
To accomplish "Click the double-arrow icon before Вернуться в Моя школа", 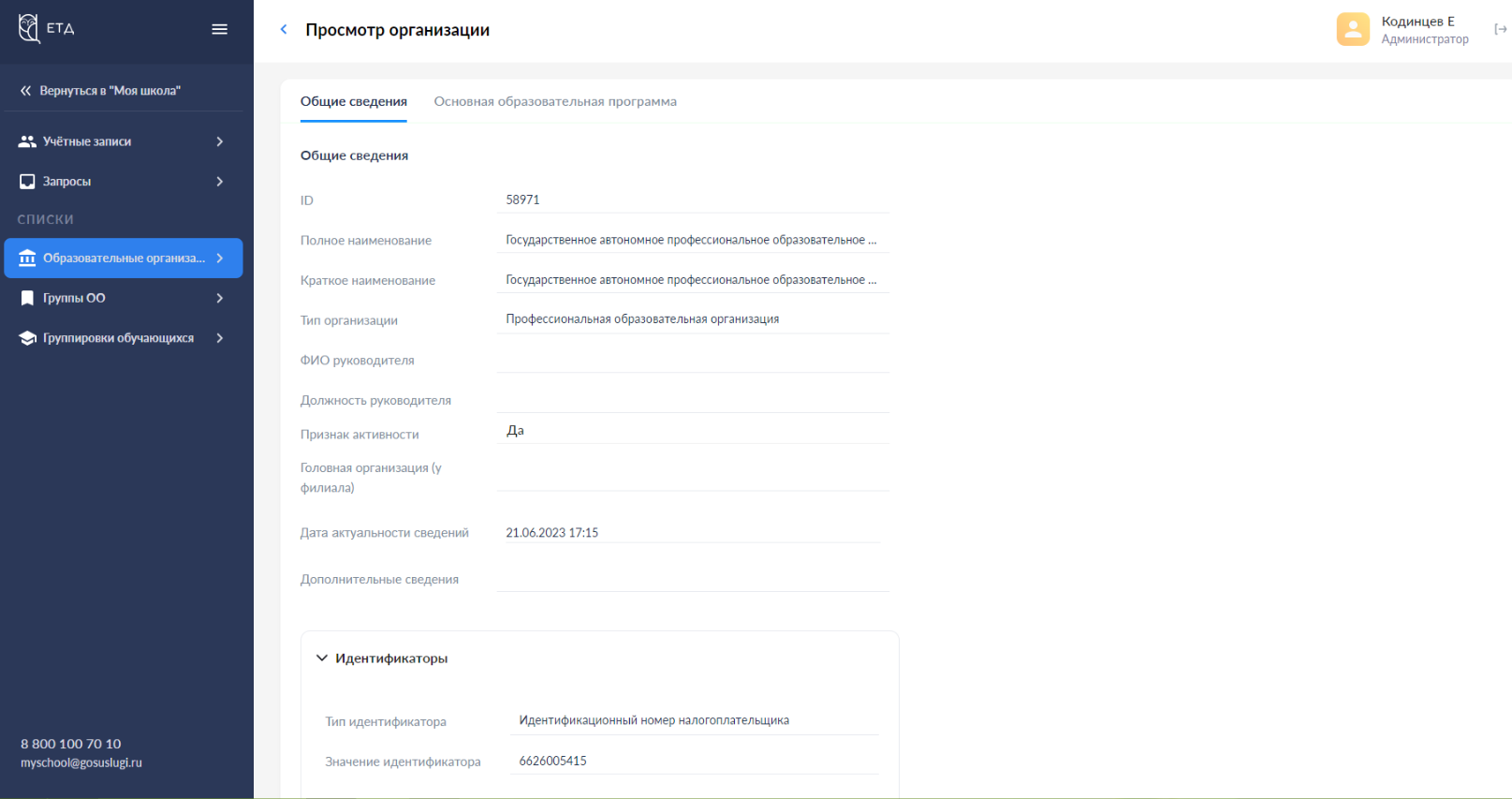I will coord(26,91).
